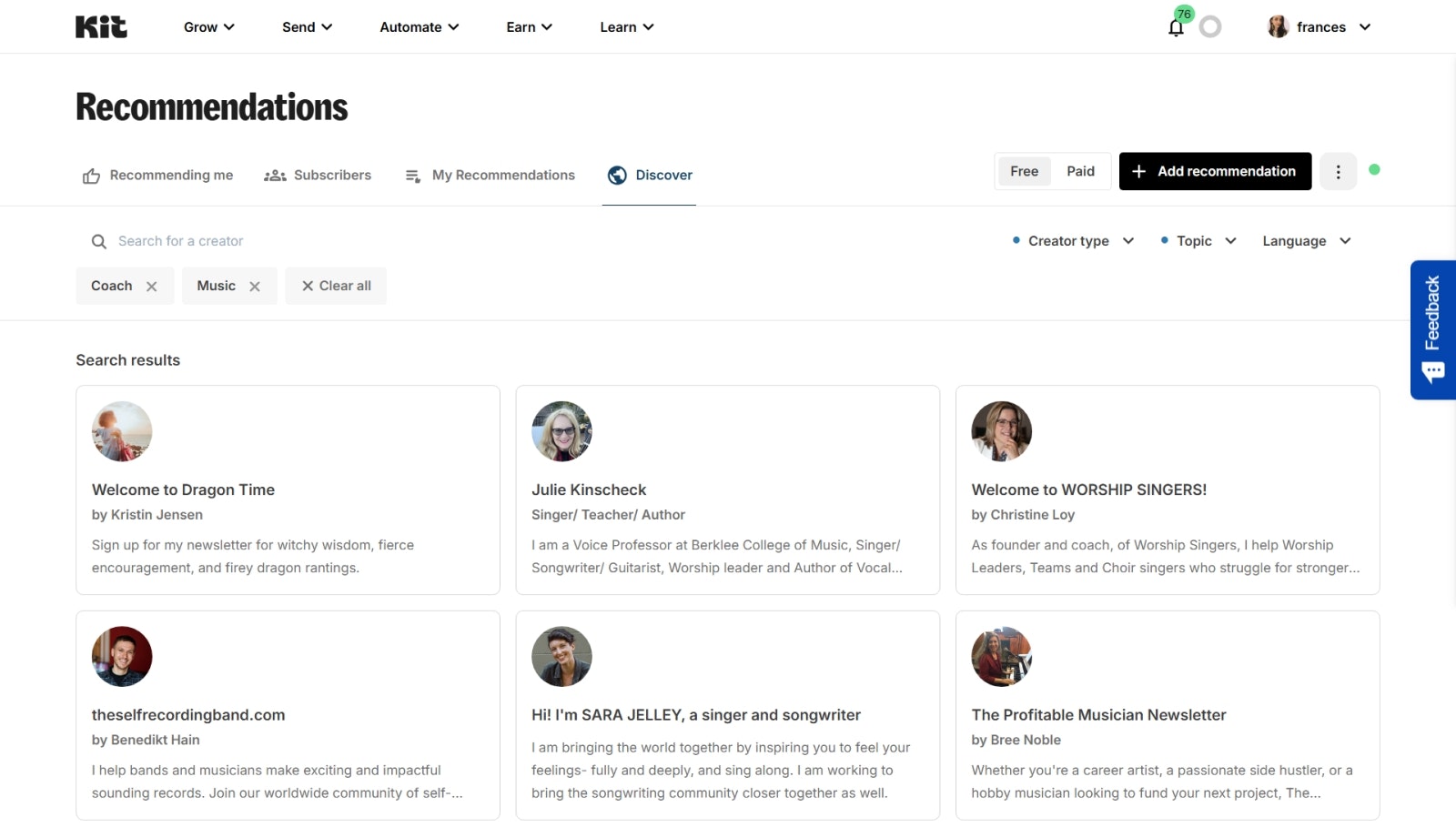Open the Feedback side tab
Viewport: 1456px width, 827px height.
point(1432,329)
